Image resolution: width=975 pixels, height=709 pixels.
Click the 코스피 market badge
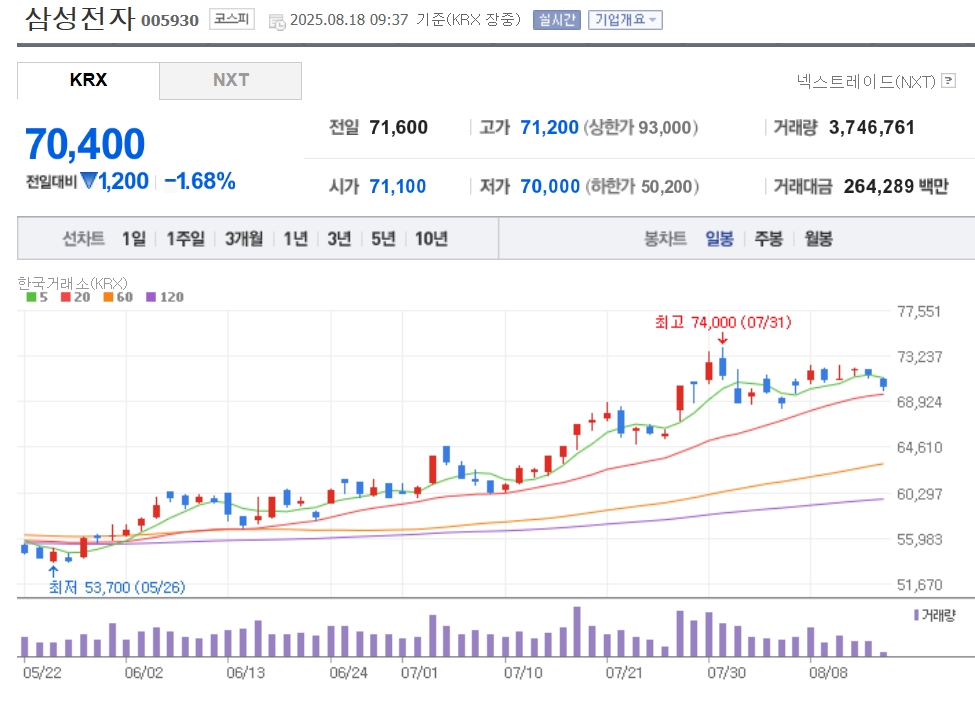pos(231,19)
